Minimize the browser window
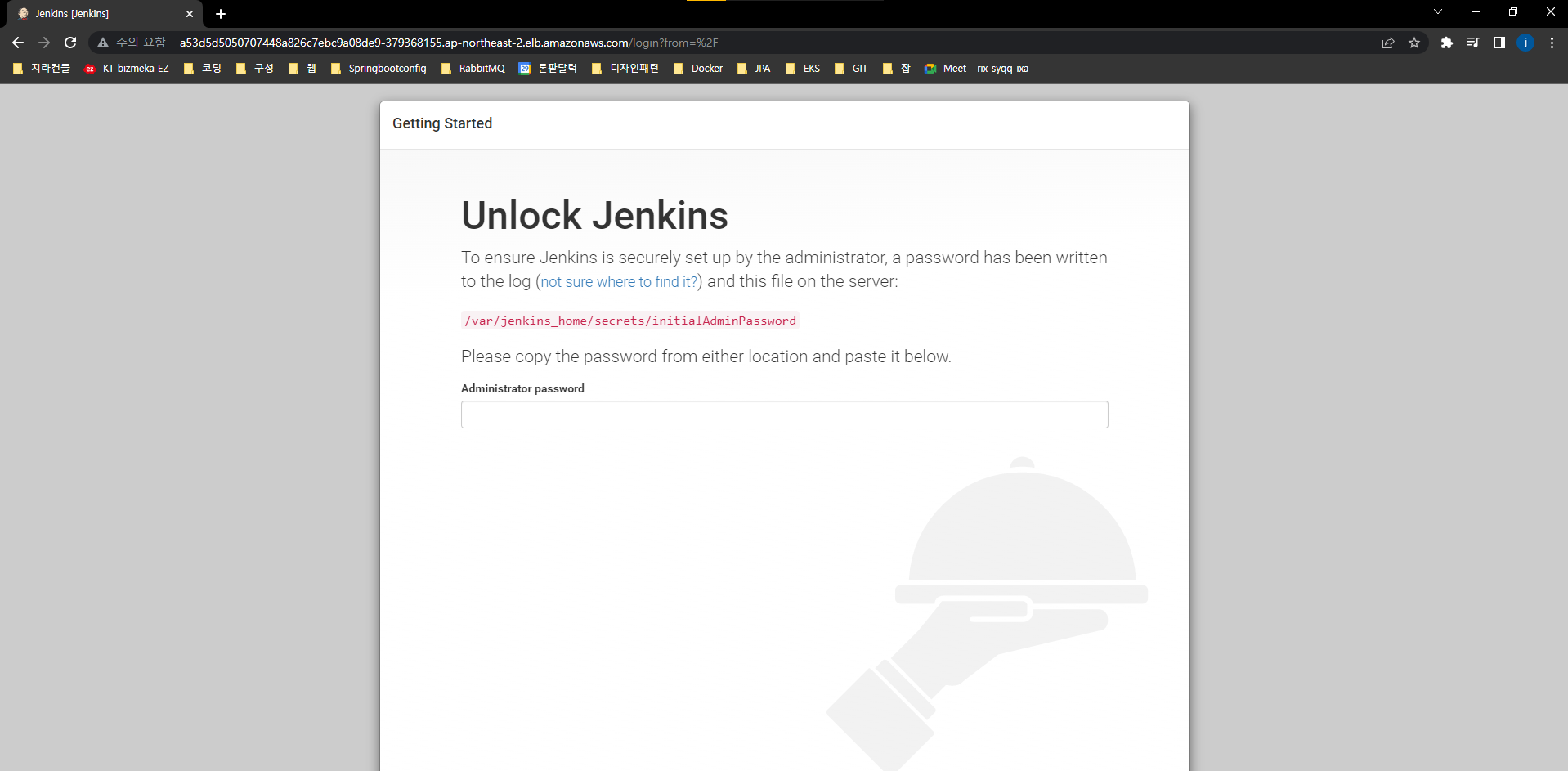The width and height of the screenshot is (1568, 771). 1476,11
